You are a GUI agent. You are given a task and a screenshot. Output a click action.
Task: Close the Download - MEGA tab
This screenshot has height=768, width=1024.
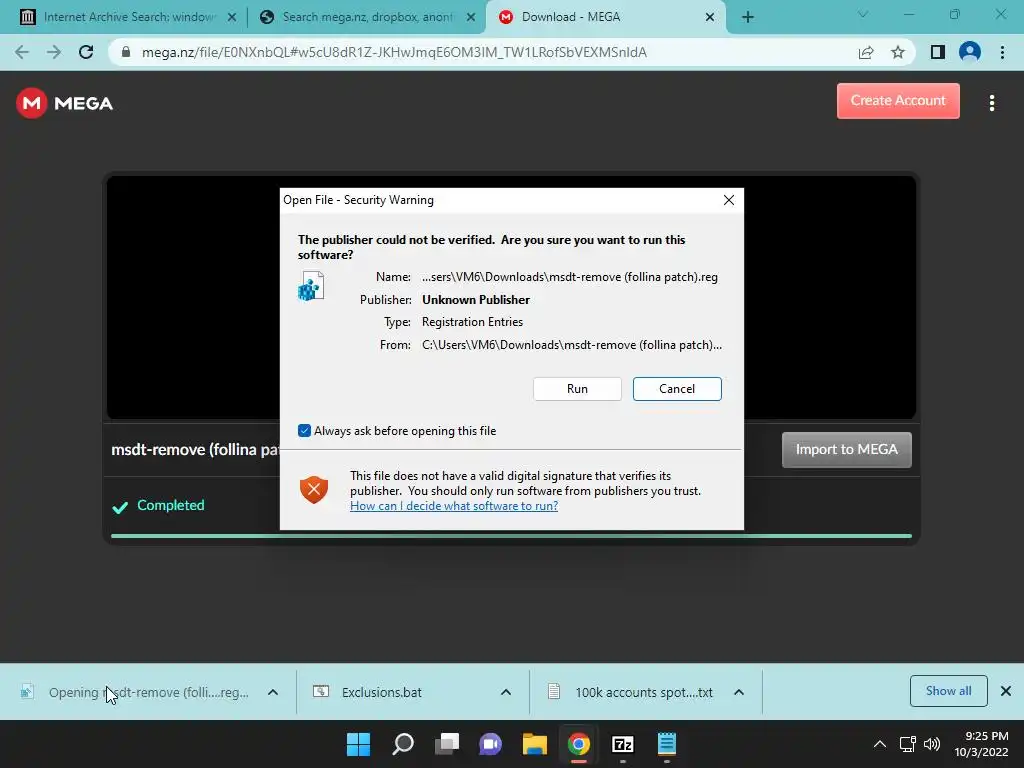coord(710,18)
